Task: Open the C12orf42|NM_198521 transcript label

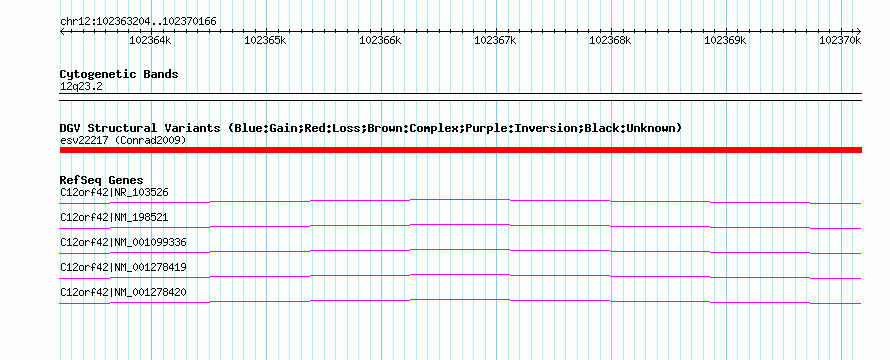Action: [114, 217]
